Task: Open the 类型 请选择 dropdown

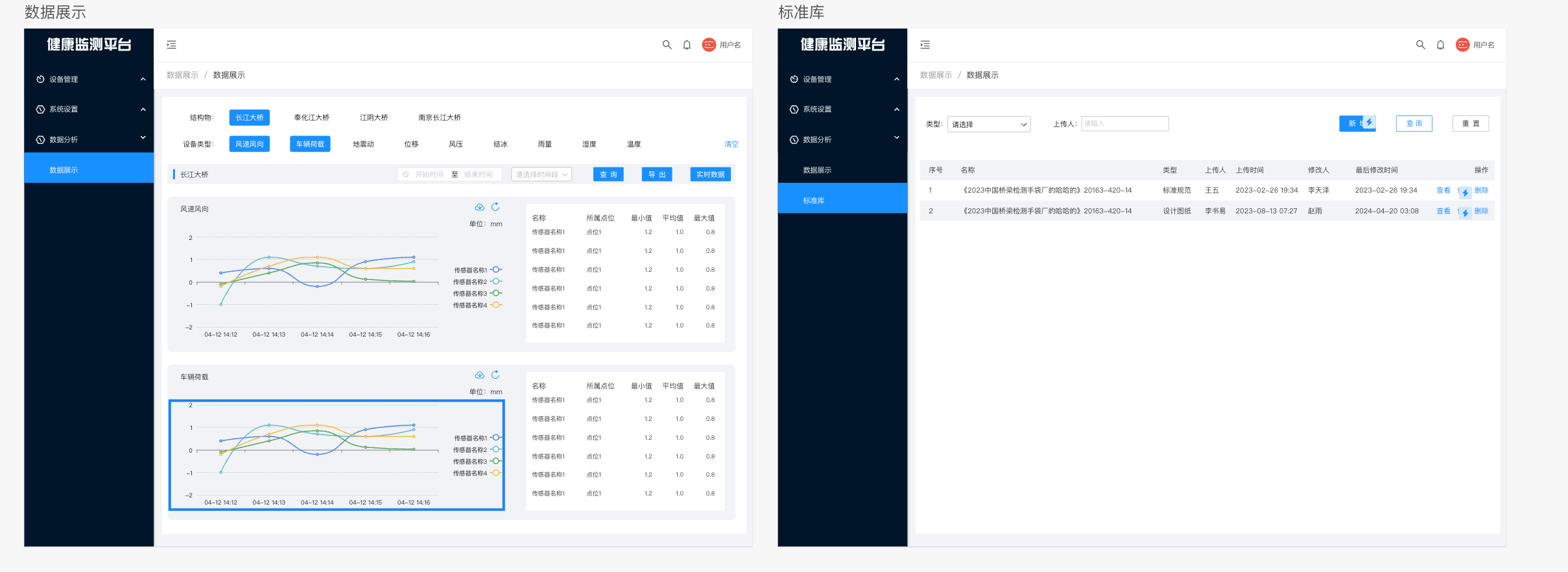Action: [x=989, y=124]
